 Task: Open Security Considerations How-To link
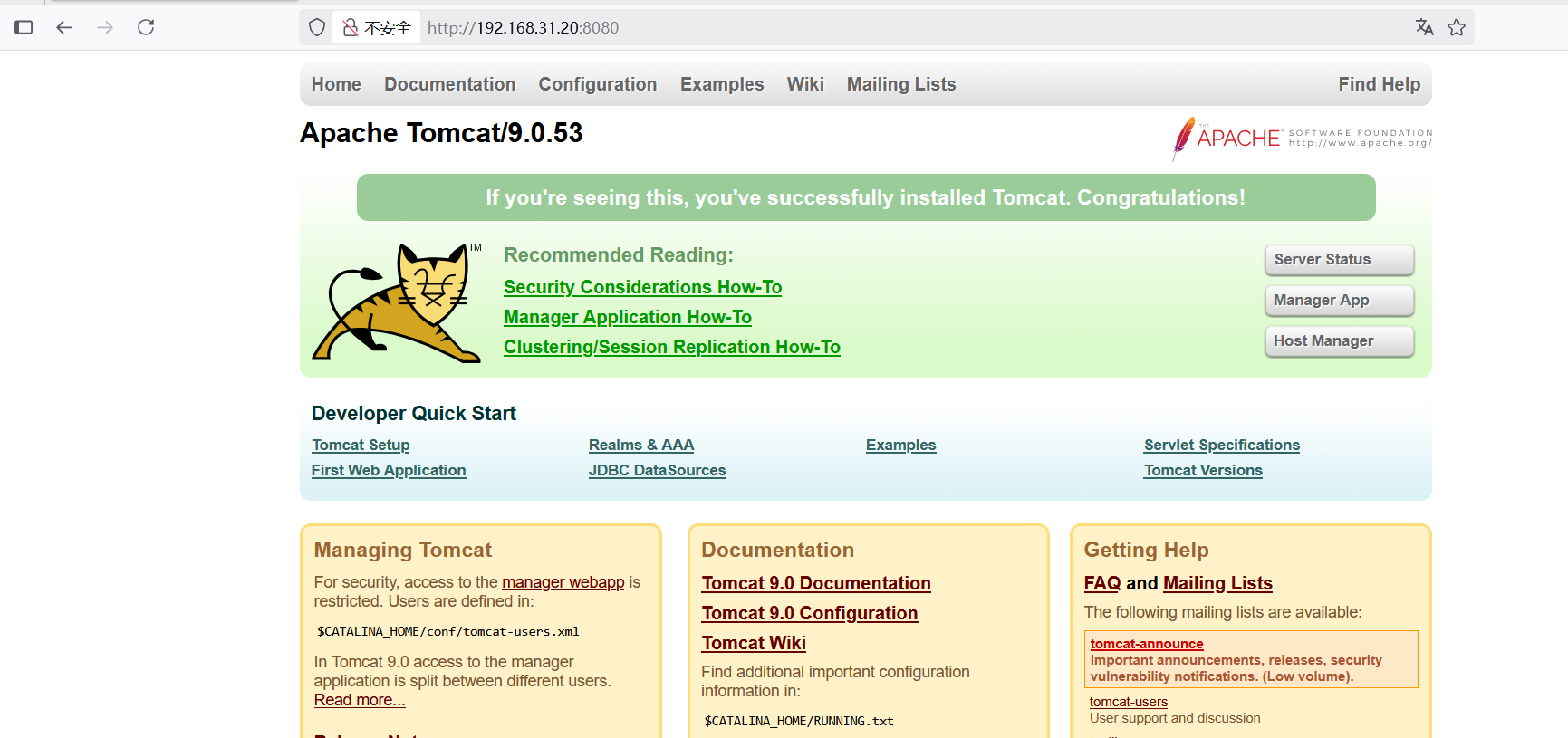click(x=642, y=287)
